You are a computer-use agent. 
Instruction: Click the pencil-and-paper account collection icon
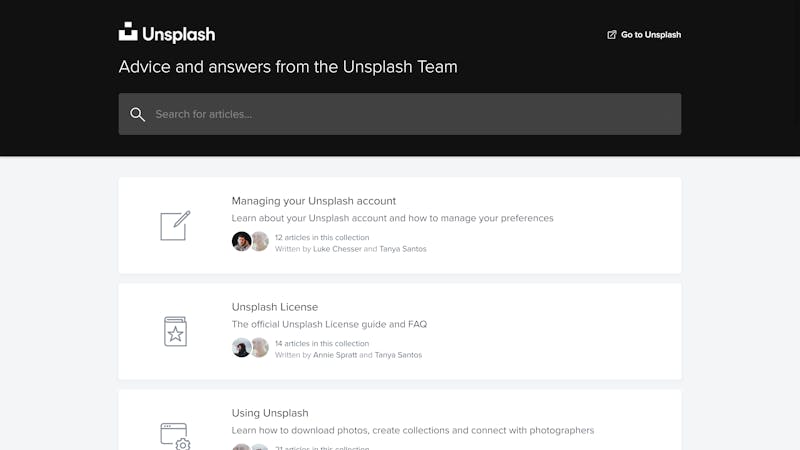[175, 226]
